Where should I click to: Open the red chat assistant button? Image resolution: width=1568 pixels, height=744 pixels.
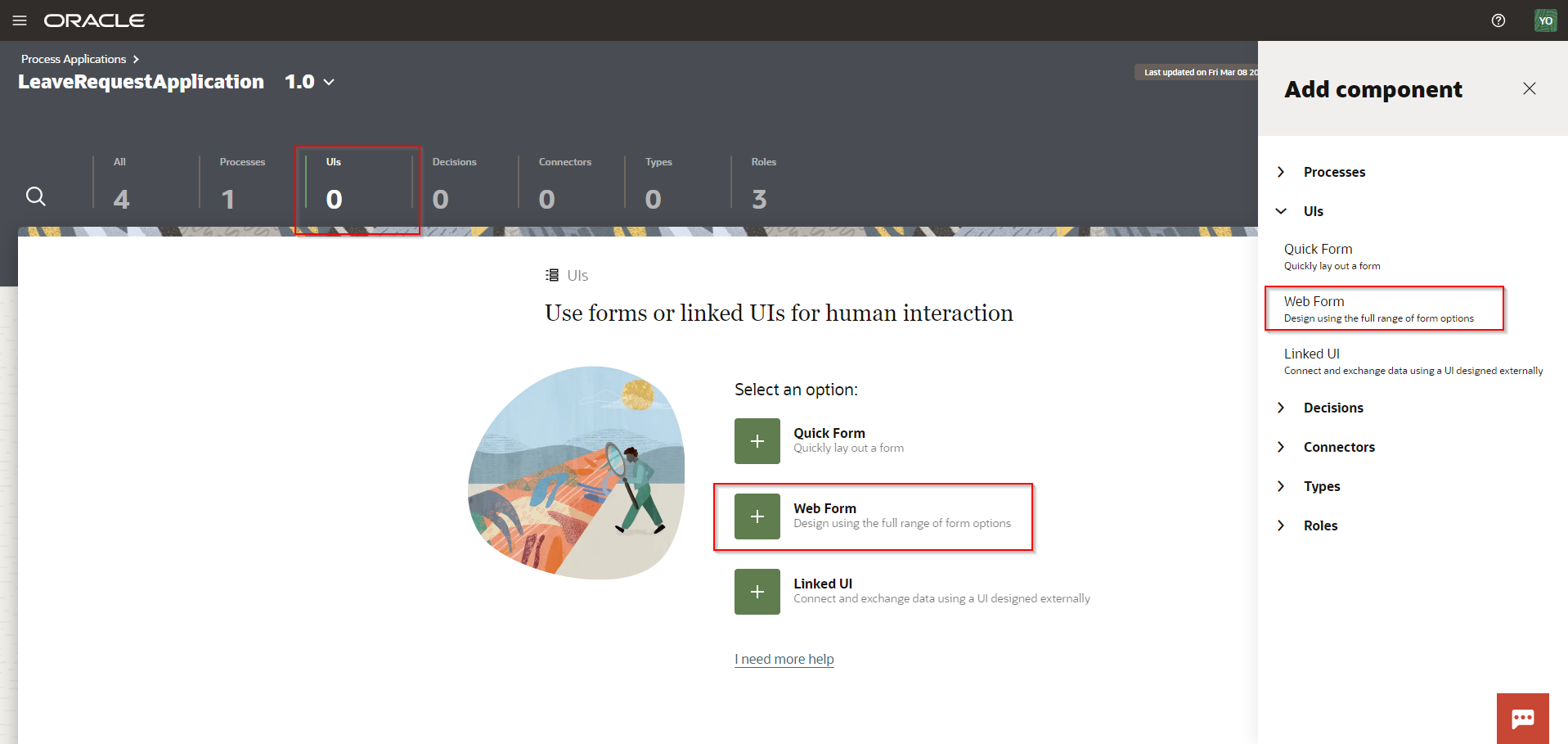[1522, 719]
